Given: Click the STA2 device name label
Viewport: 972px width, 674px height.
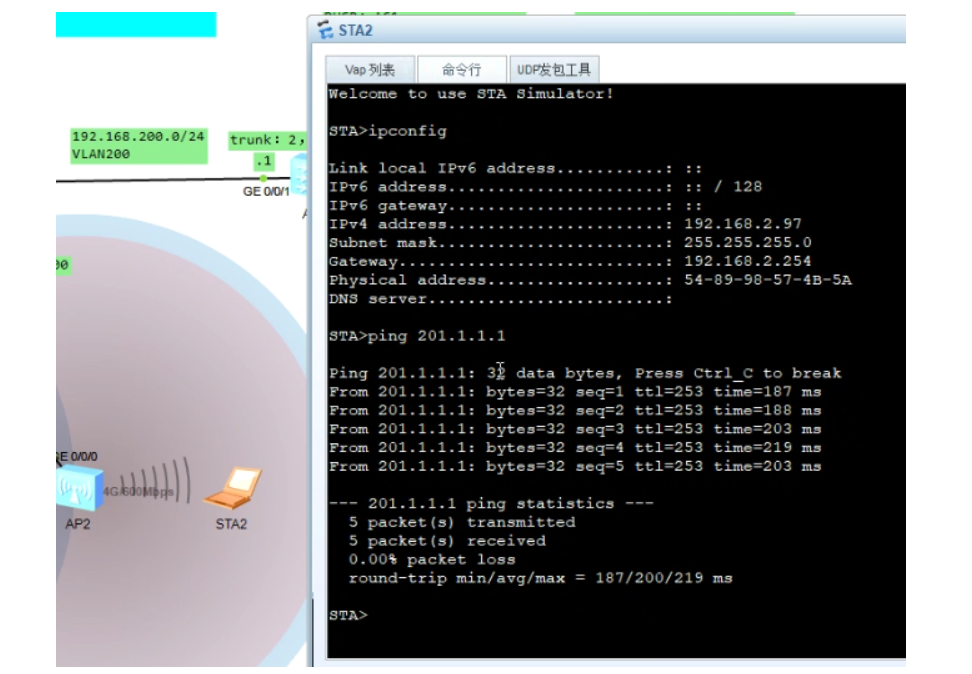Looking at the screenshot, I should coord(231,523).
